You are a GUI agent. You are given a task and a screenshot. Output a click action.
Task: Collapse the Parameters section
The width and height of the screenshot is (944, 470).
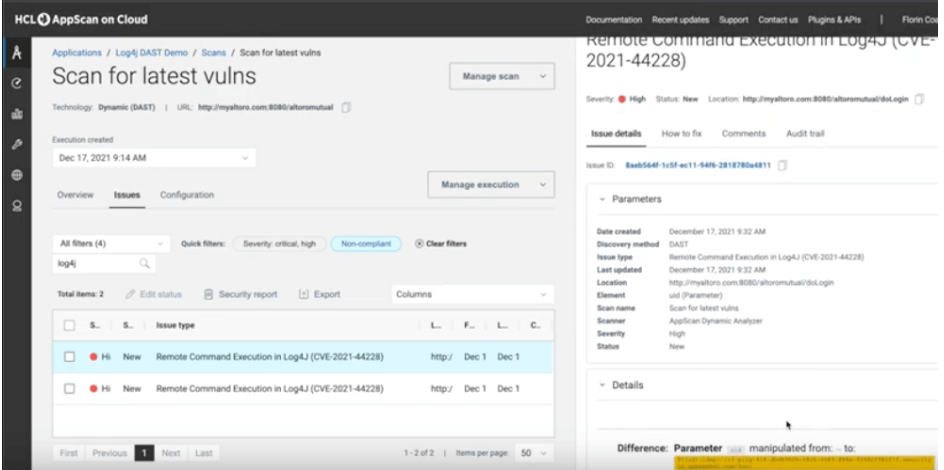pyautogui.click(x=602, y=199)
